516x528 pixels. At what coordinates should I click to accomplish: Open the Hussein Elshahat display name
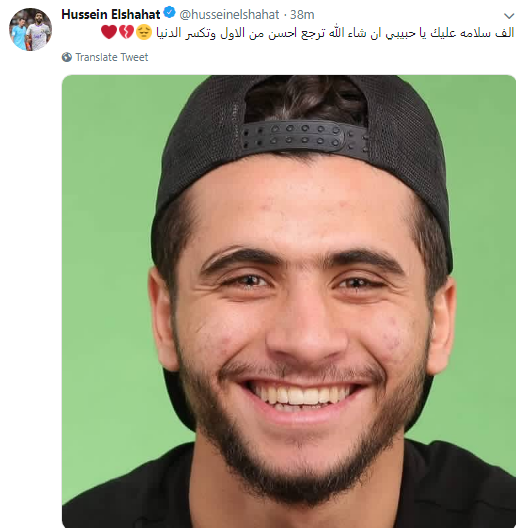click(x=110, y=14)
